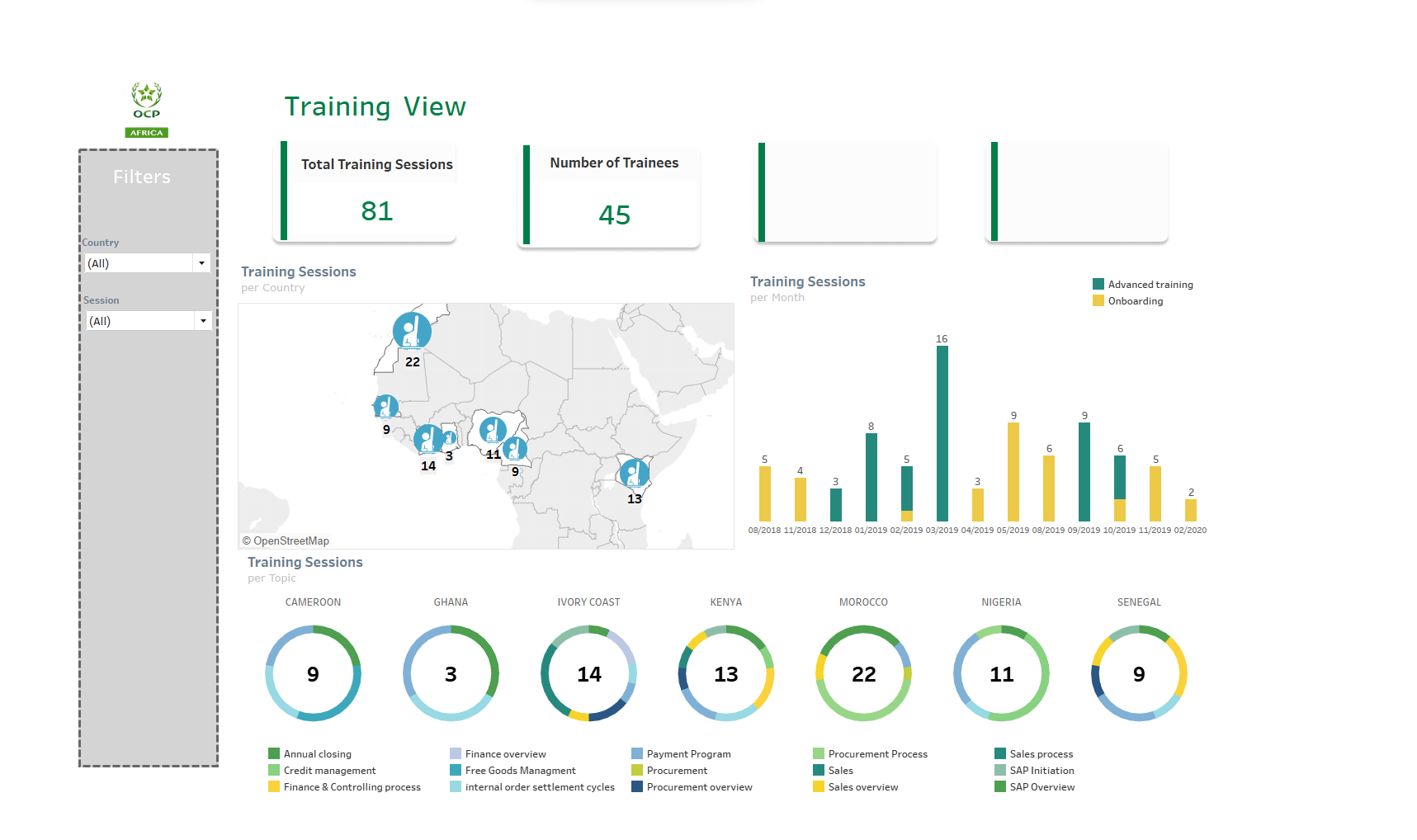Click the Nigeria map marker labeled 11
Viewport: 1417px width, 840px height.
point(494,431)
